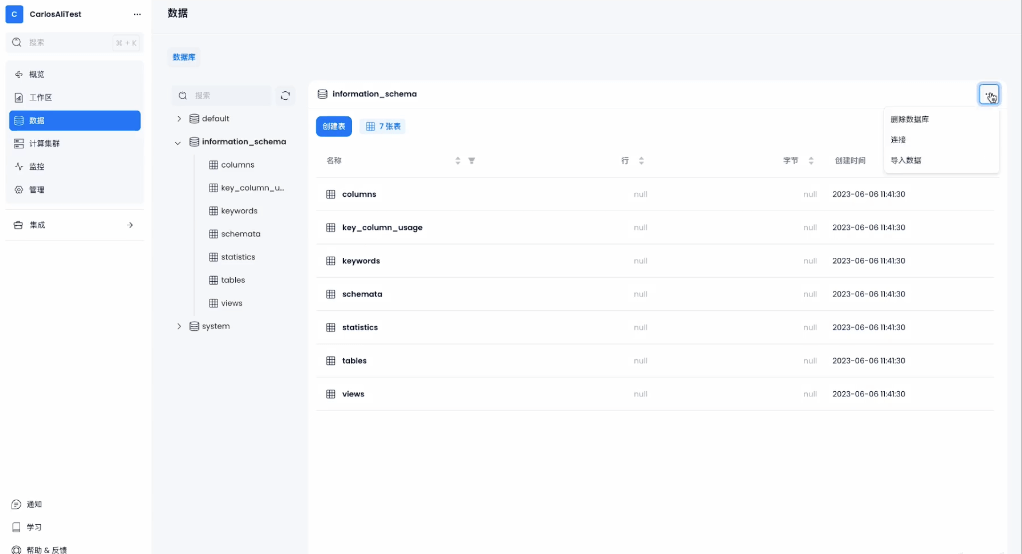
Task: Click the table icon beside schemata row
Action: tap(330, 294)
